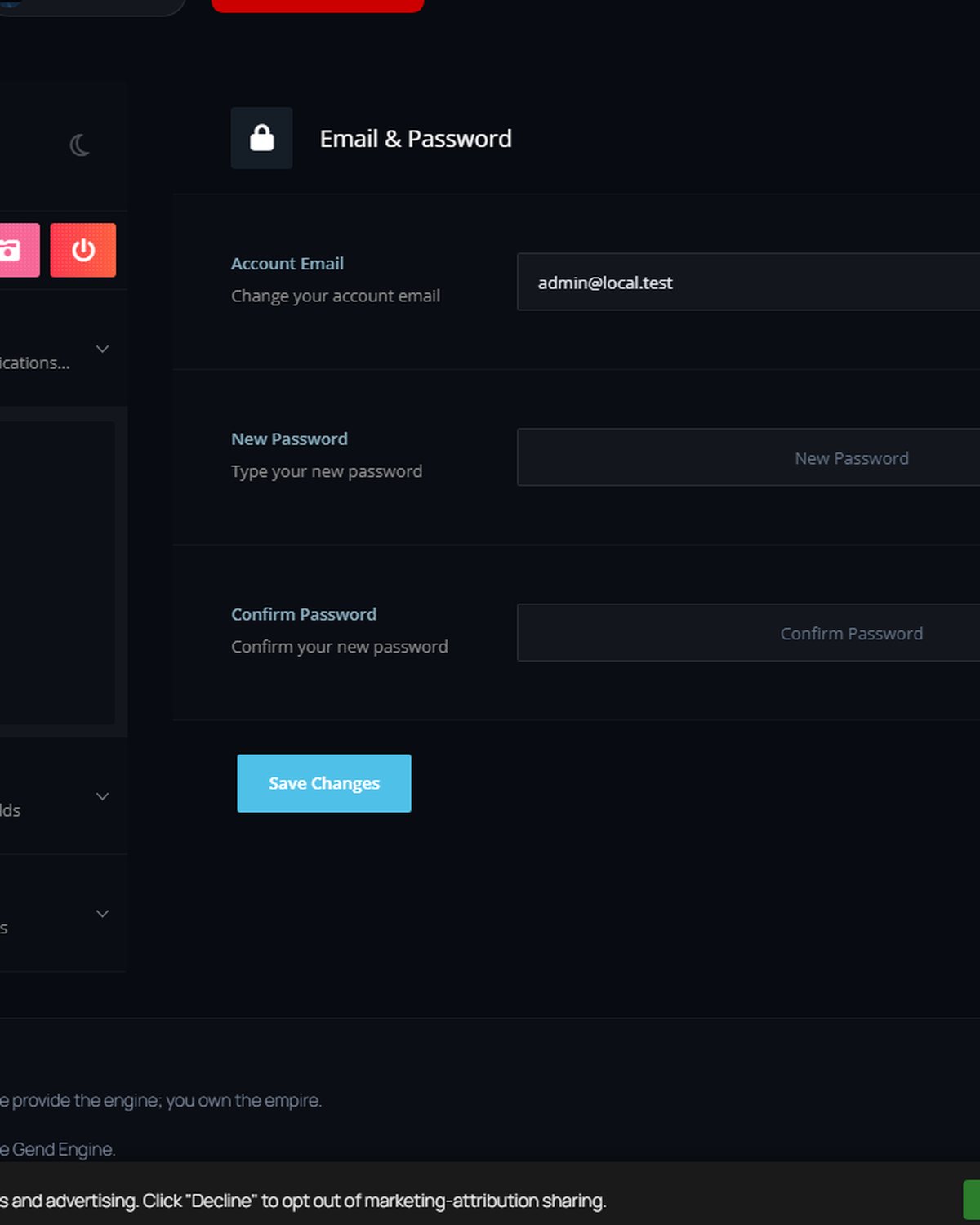
Task: Click the marketing-attribution sharing cookie notice text
Action: pyautogui.click(x=303, y=1200)
